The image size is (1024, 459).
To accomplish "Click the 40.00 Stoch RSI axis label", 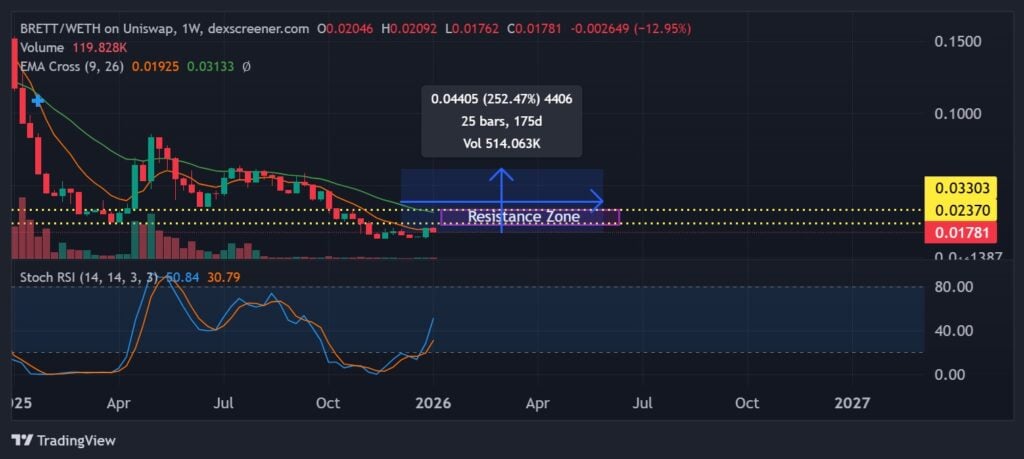I will (954, 330).
